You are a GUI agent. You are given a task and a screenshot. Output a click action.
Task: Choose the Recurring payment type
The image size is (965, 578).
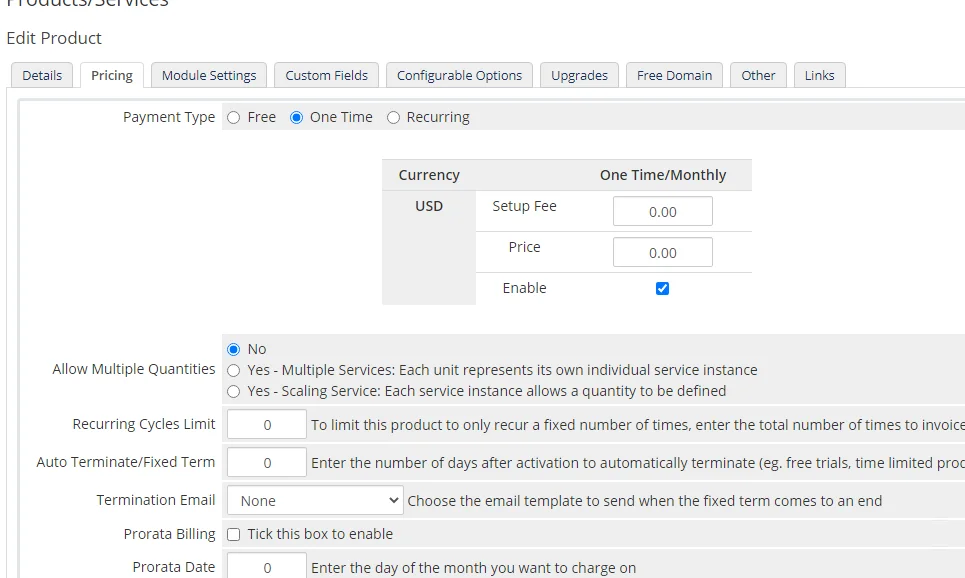click(x=394, y=117)
